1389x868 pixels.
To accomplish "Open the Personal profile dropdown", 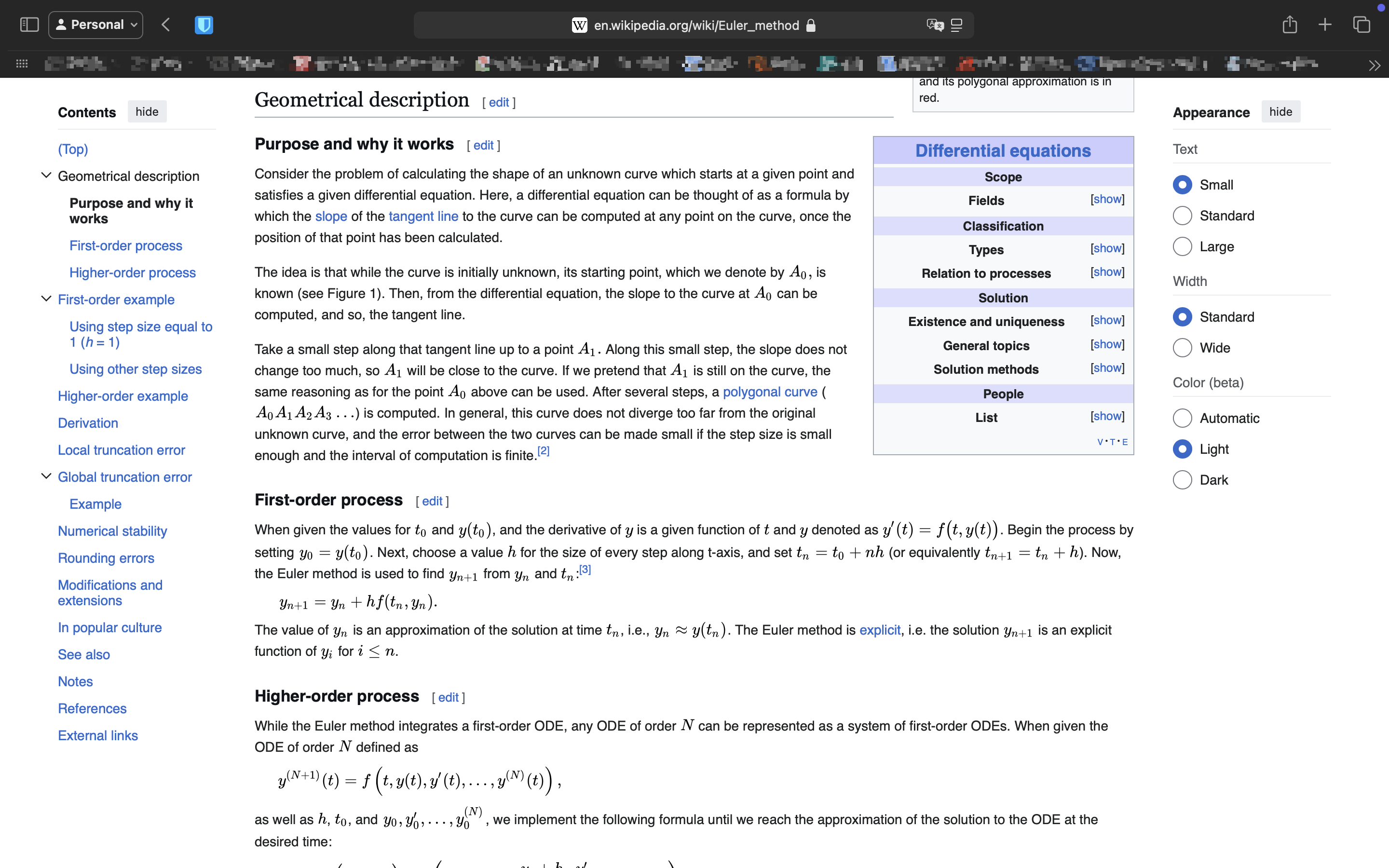I will (x=96, y=25).
